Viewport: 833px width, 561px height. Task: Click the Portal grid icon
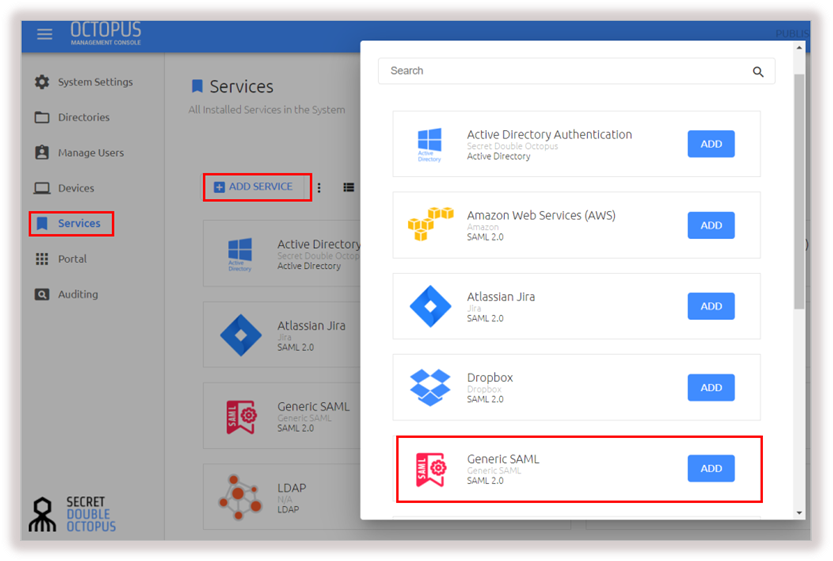[x=42, y=259]
